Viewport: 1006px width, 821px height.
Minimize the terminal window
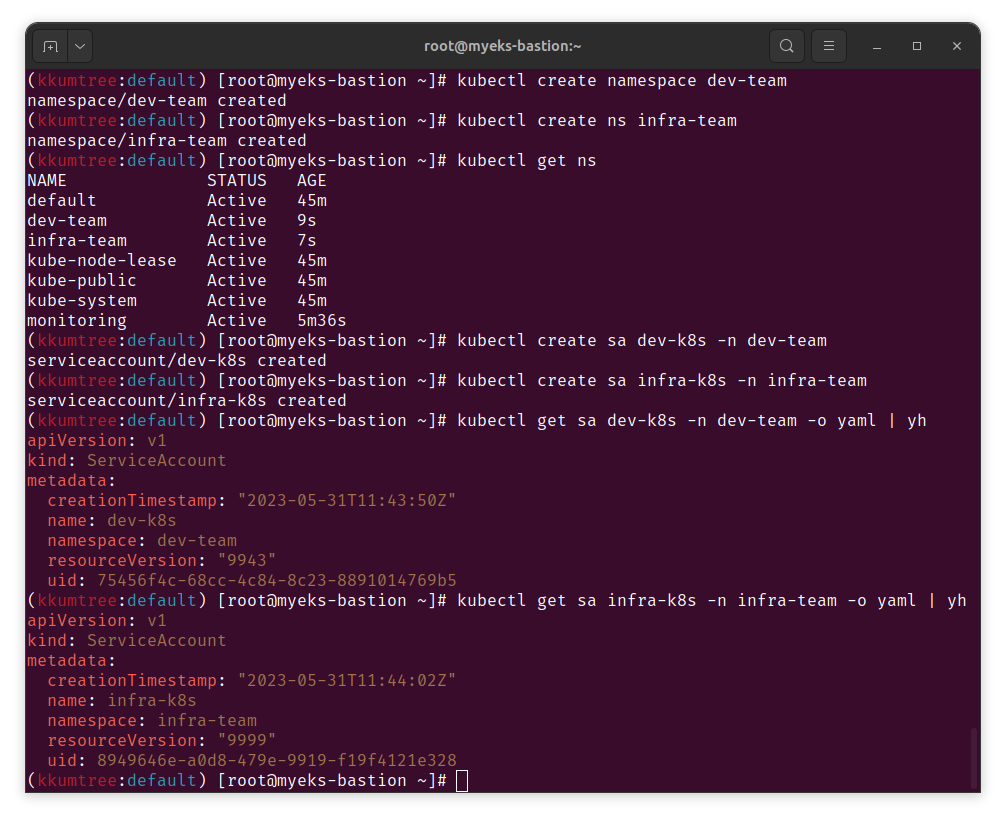click(x=877, y=46)
